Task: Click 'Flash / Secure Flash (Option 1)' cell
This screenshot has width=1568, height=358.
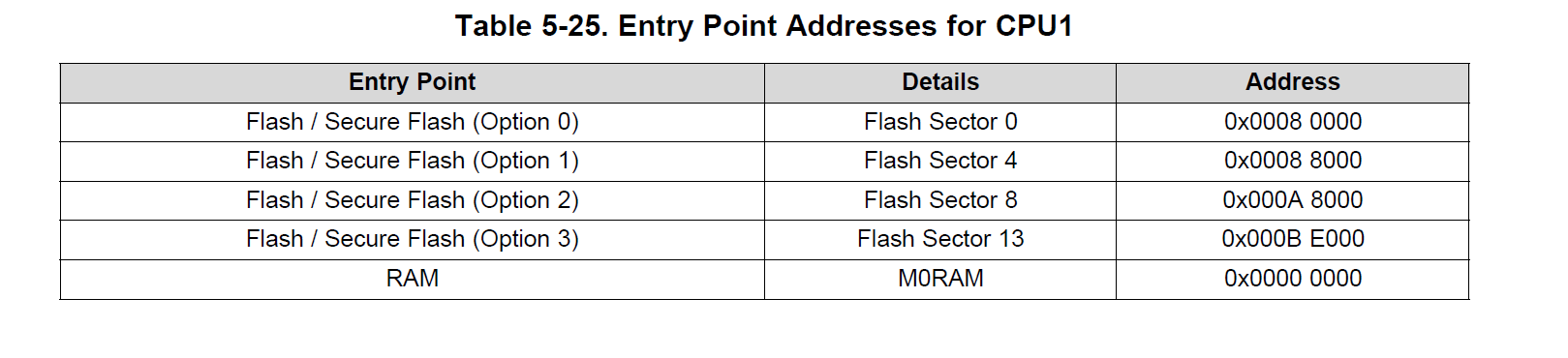Action: [413, 161]
